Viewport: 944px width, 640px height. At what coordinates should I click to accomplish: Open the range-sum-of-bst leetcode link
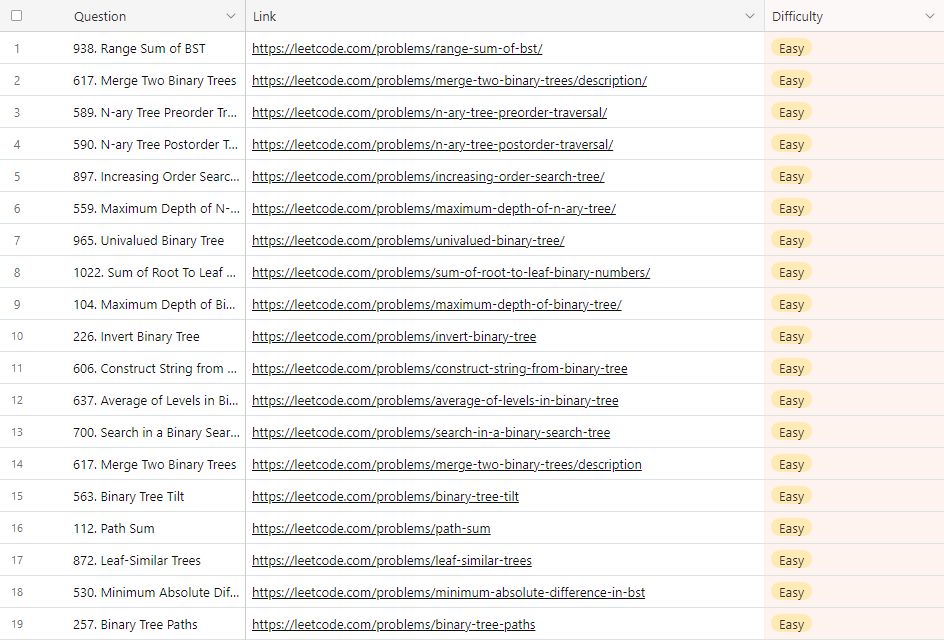click(x=397, y=49)
